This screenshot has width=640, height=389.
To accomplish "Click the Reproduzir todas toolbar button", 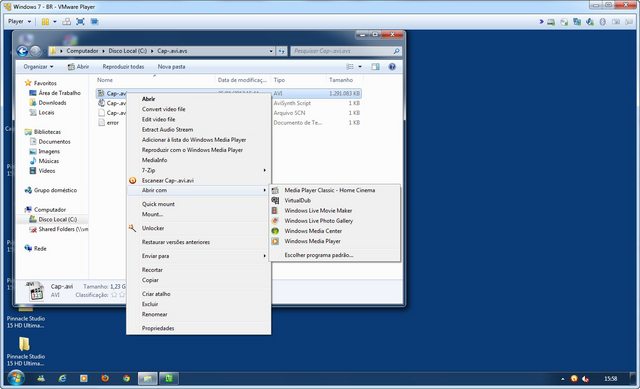I will click(x=123, y=67).
